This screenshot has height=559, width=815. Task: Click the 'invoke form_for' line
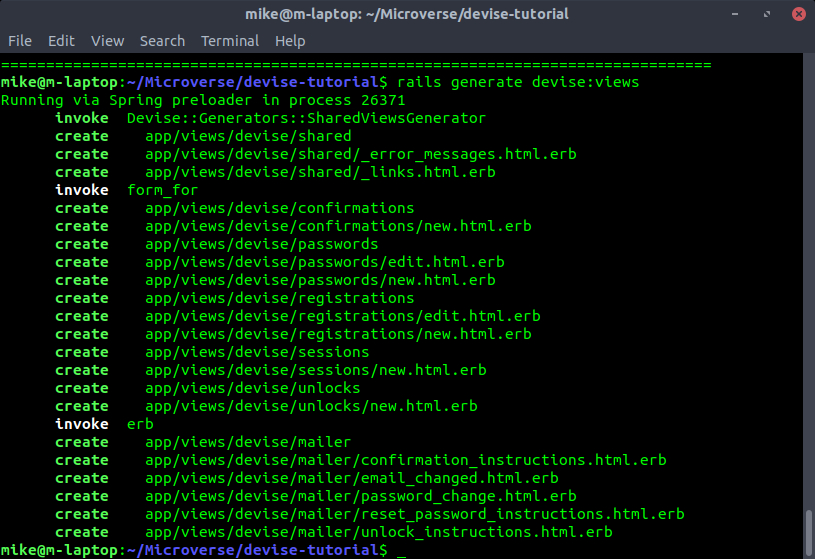point(127,190)
